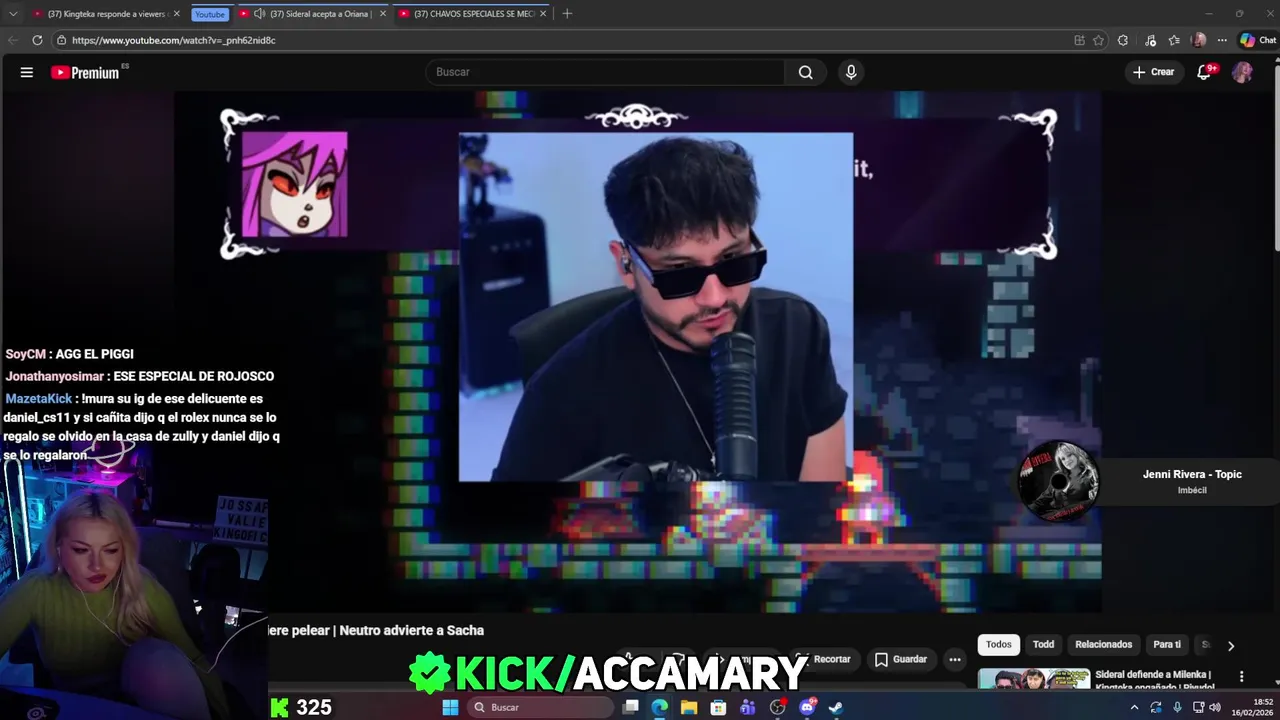Screen dimensions: 1280x720
Task: Expand the system tray hidden icons arrow
Action: (1134, 707)
